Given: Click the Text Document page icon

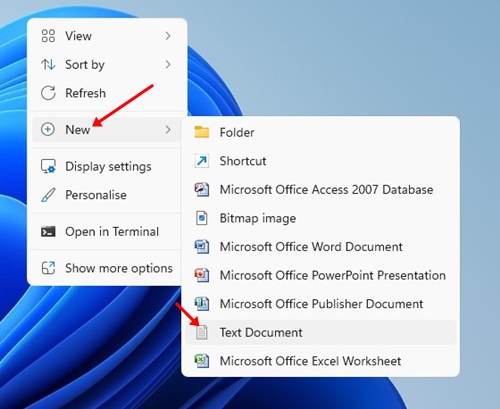Looking at the screenshot, I should (202, 332).
